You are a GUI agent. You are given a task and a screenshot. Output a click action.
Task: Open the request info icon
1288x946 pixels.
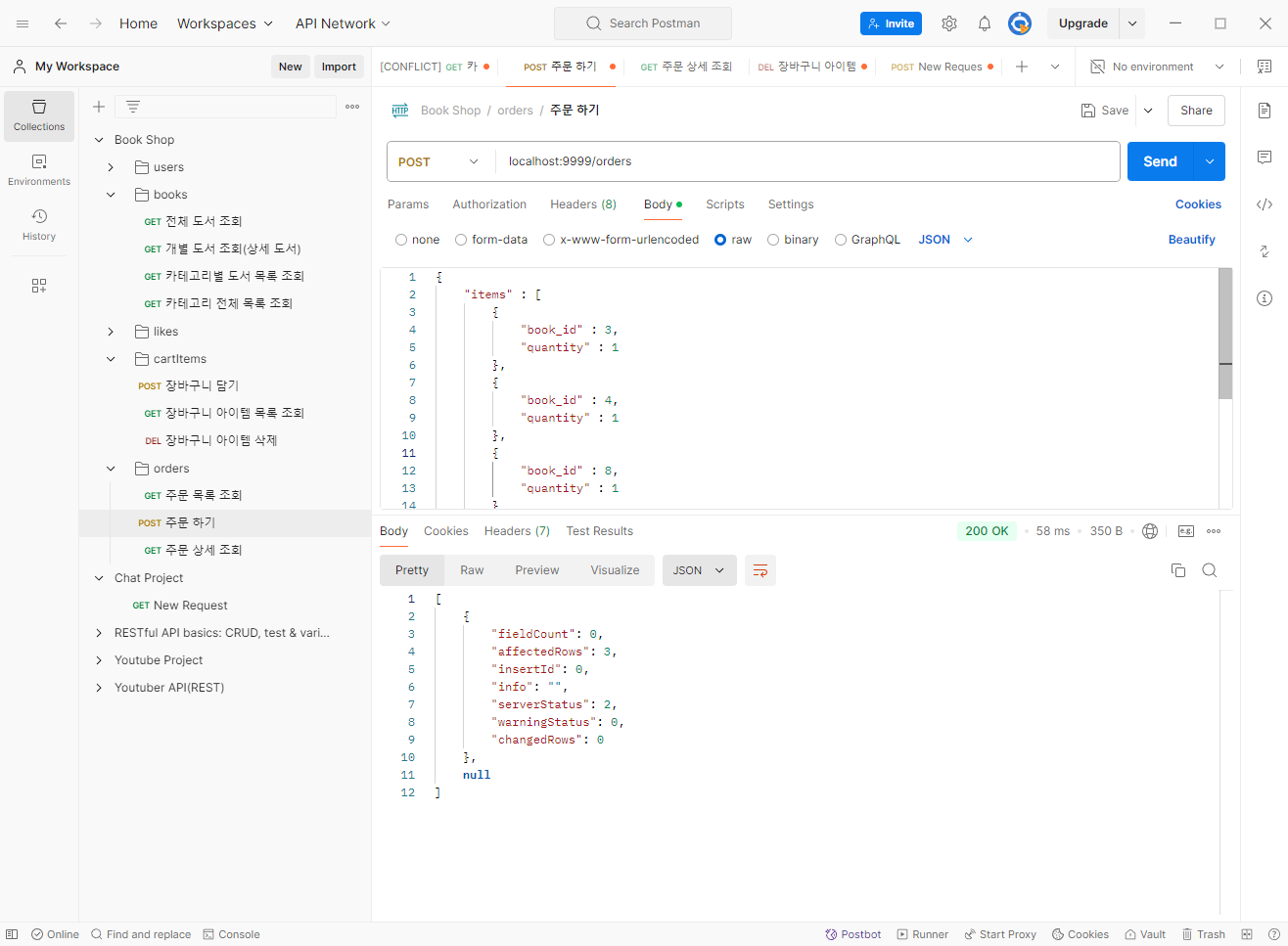tap(1265, 298)
